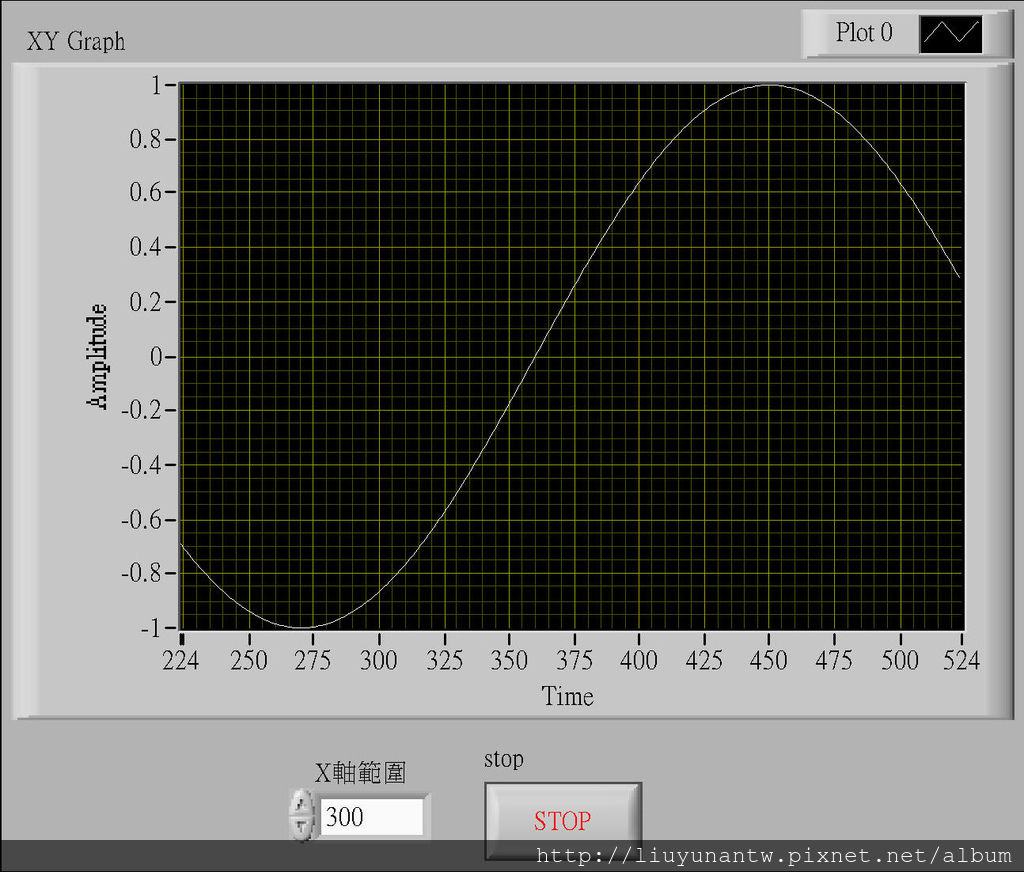
Task: Click the X-axis tick label 450
Action: [x=769, y=661]
